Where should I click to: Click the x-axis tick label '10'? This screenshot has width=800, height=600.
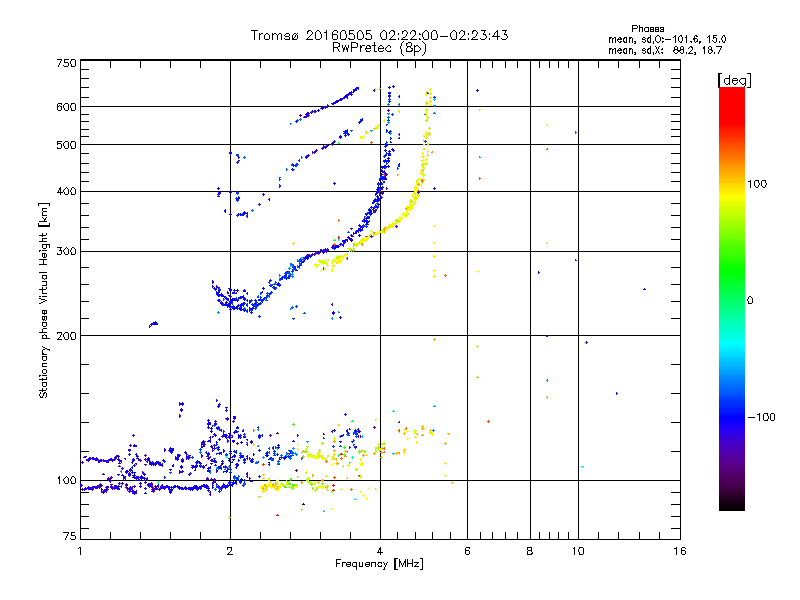click(578, 551)
